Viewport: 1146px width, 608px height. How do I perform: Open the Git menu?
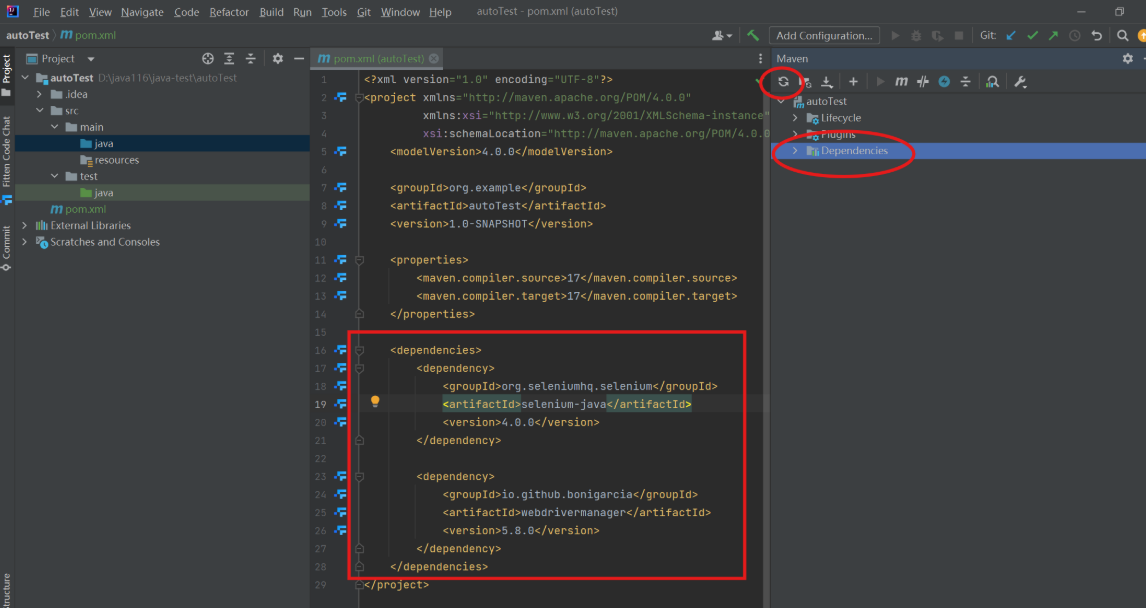click(x=363, y=12)
